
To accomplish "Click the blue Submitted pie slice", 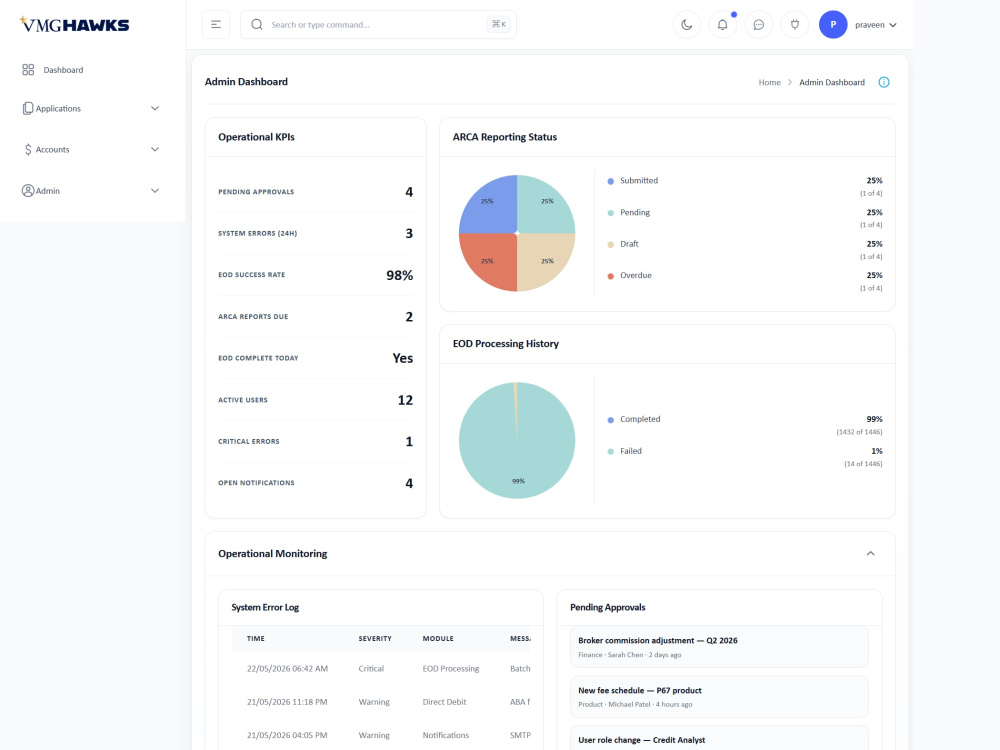I will [492, 209].
